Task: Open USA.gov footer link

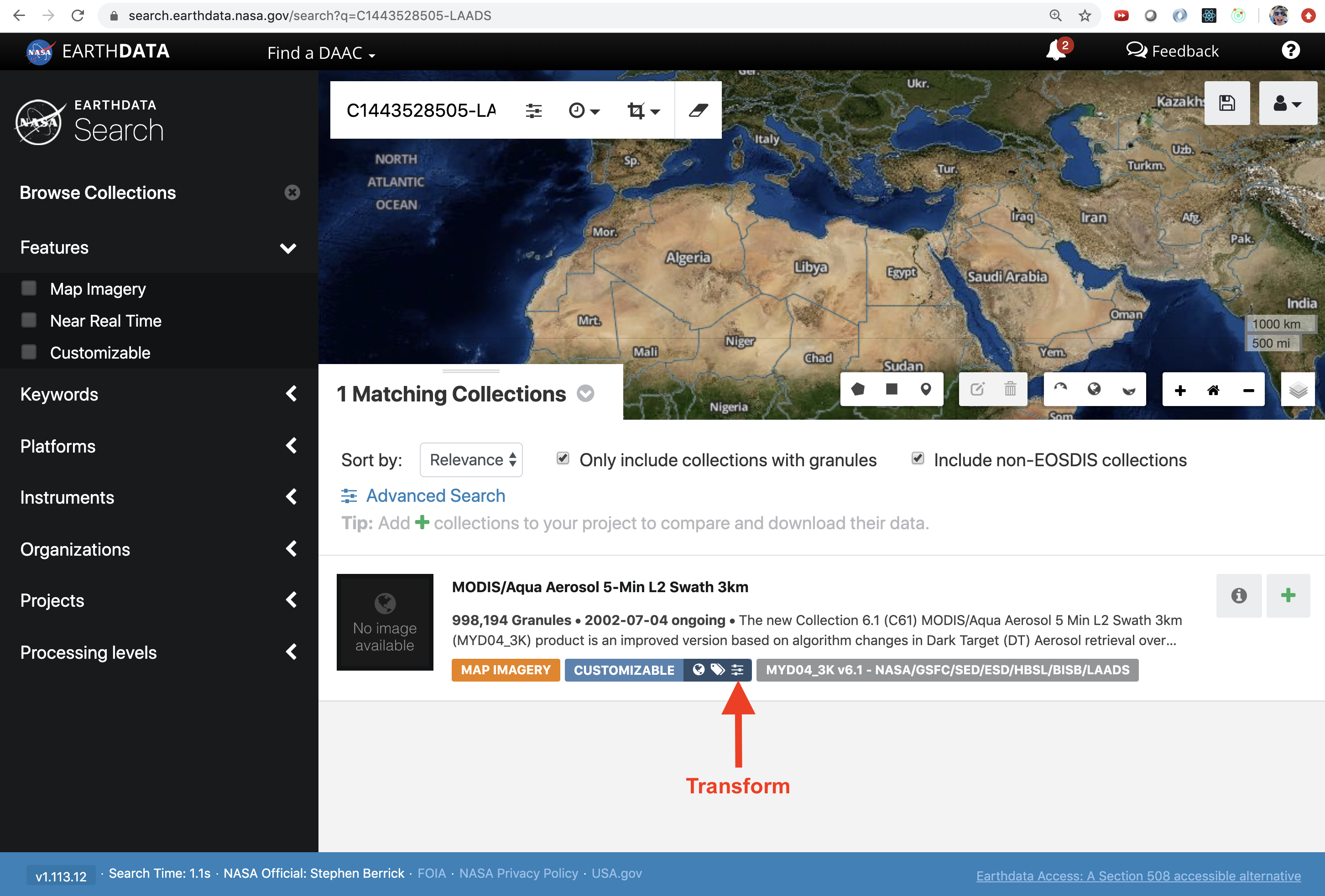Action: [x=616, y=873]
